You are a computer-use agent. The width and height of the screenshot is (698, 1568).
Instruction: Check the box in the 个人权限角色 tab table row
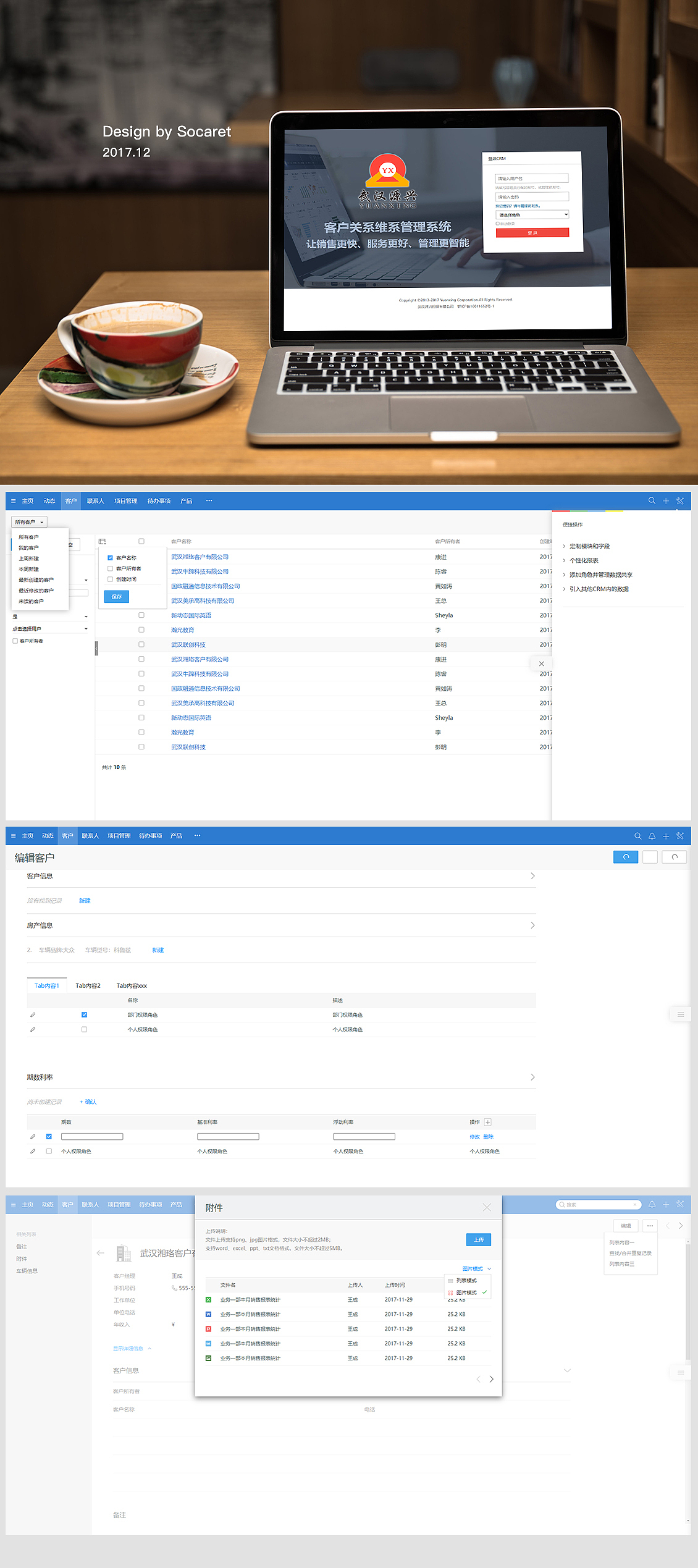tap(84, 1029)
